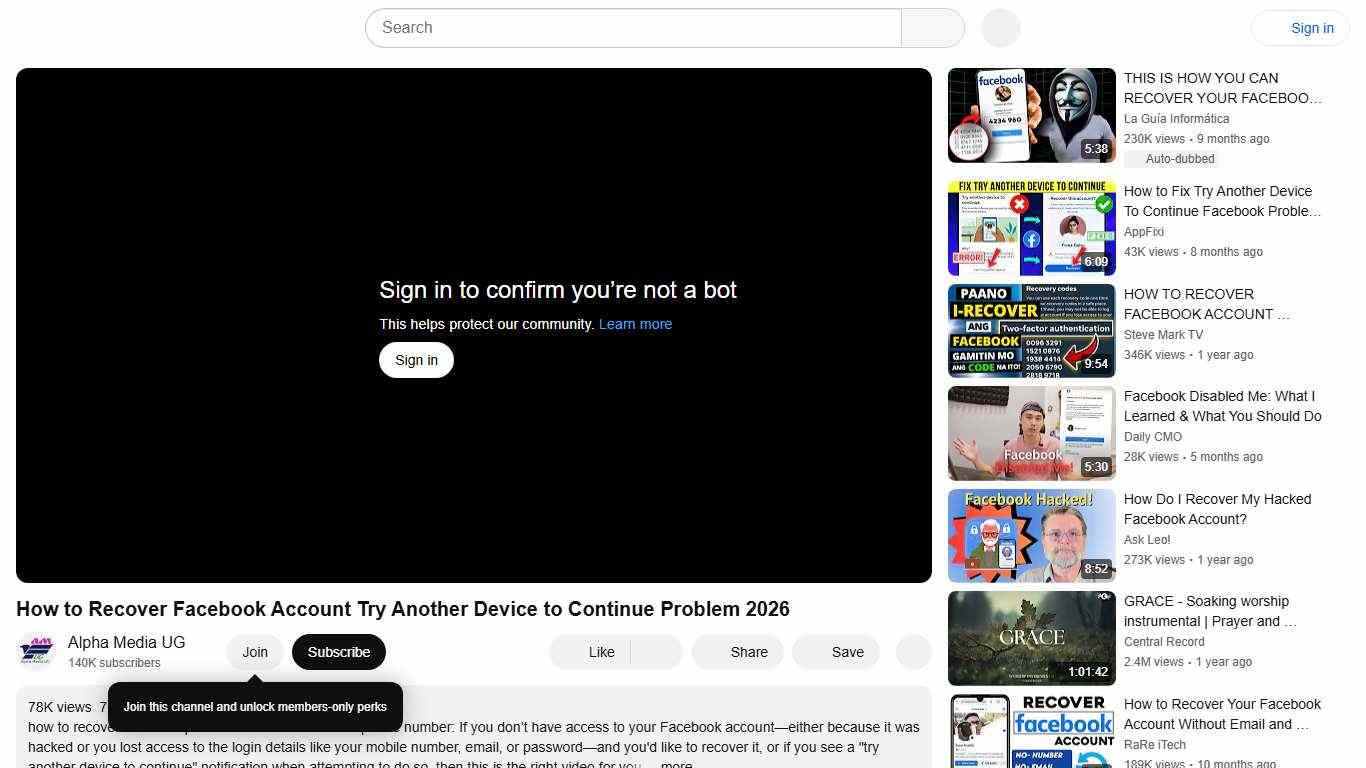Open the Facebook Disabled Me video thumbnail
1366x768 pixels.
(x=1031, y=432)
